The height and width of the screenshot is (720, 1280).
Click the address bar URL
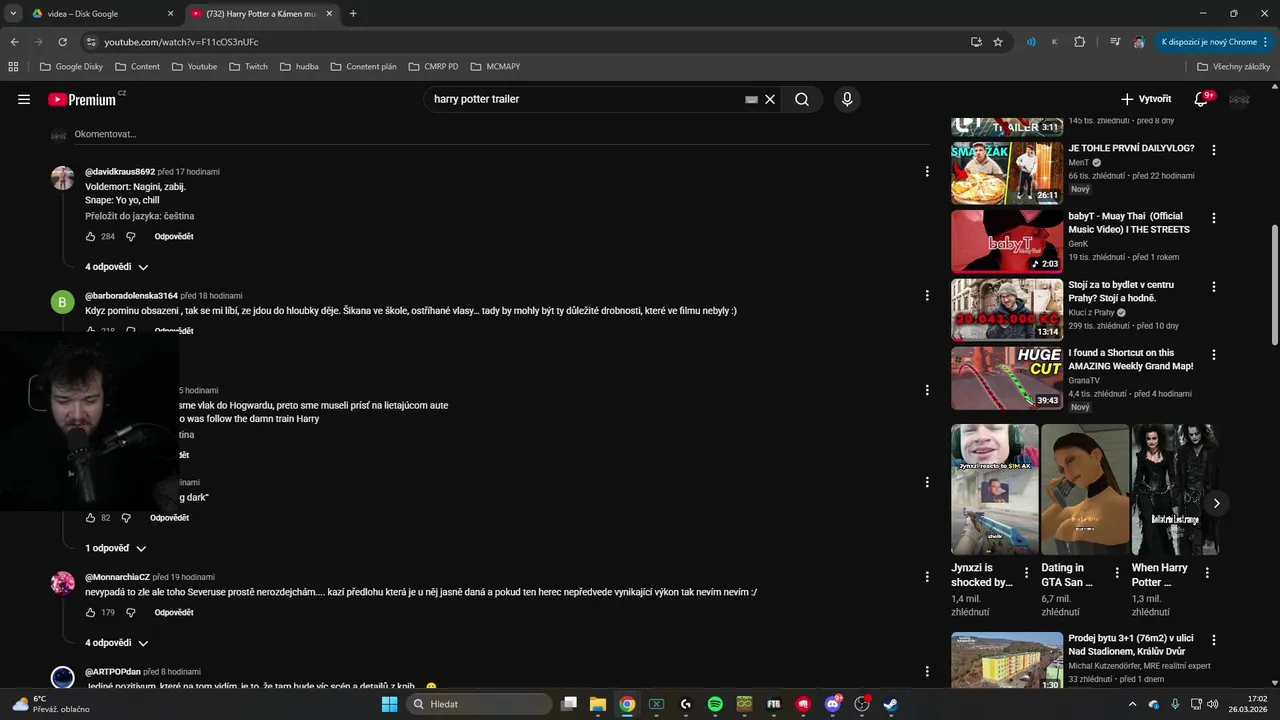181,42
